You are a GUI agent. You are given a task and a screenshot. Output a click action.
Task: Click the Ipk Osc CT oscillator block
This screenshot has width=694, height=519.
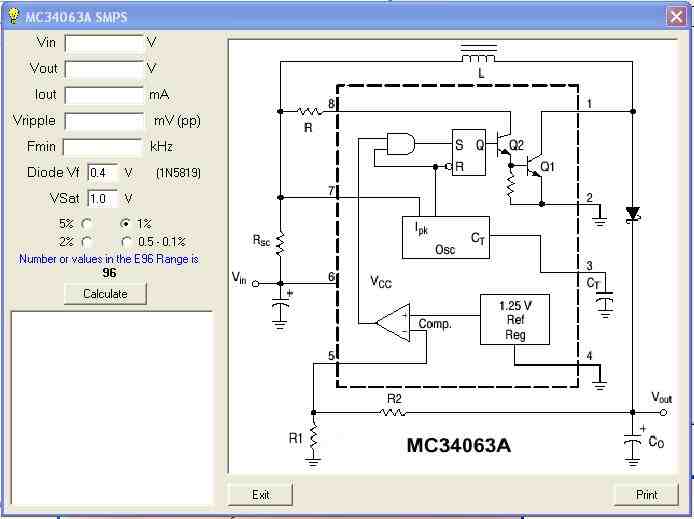(x=446, y=238)
